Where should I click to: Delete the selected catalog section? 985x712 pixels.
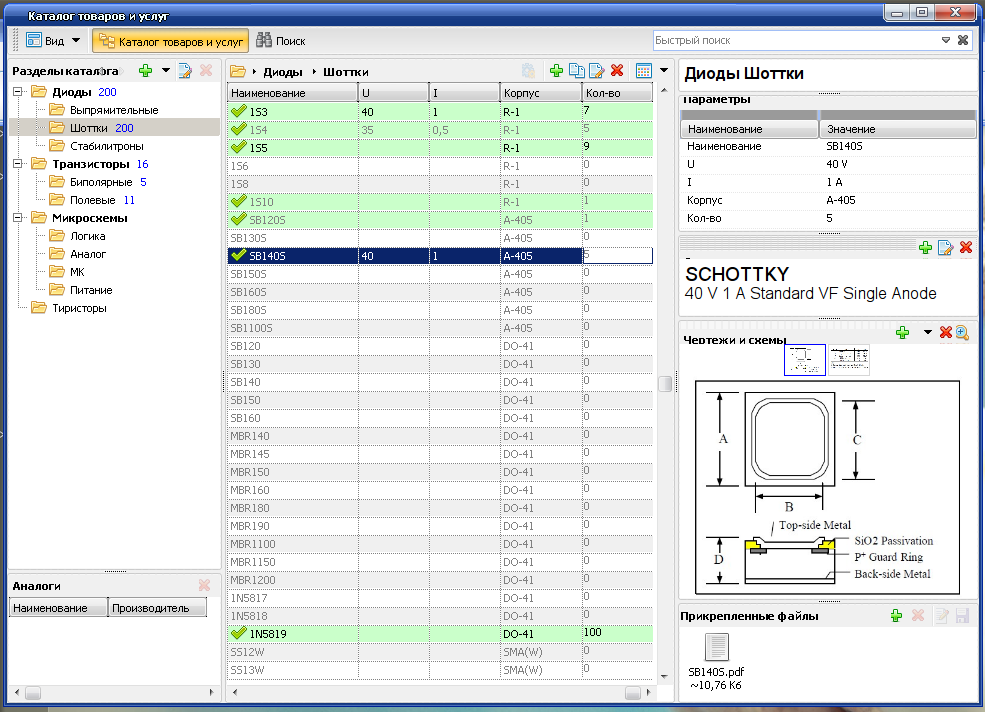coord(206,70)
